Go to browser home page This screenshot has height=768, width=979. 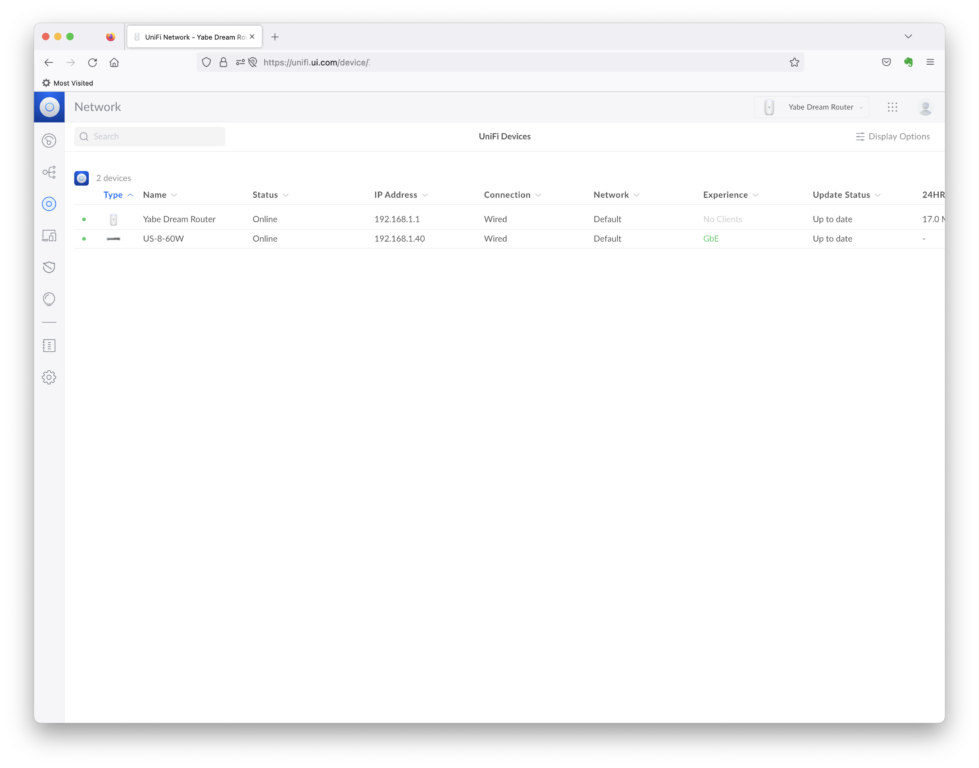(x=114, y=62)
